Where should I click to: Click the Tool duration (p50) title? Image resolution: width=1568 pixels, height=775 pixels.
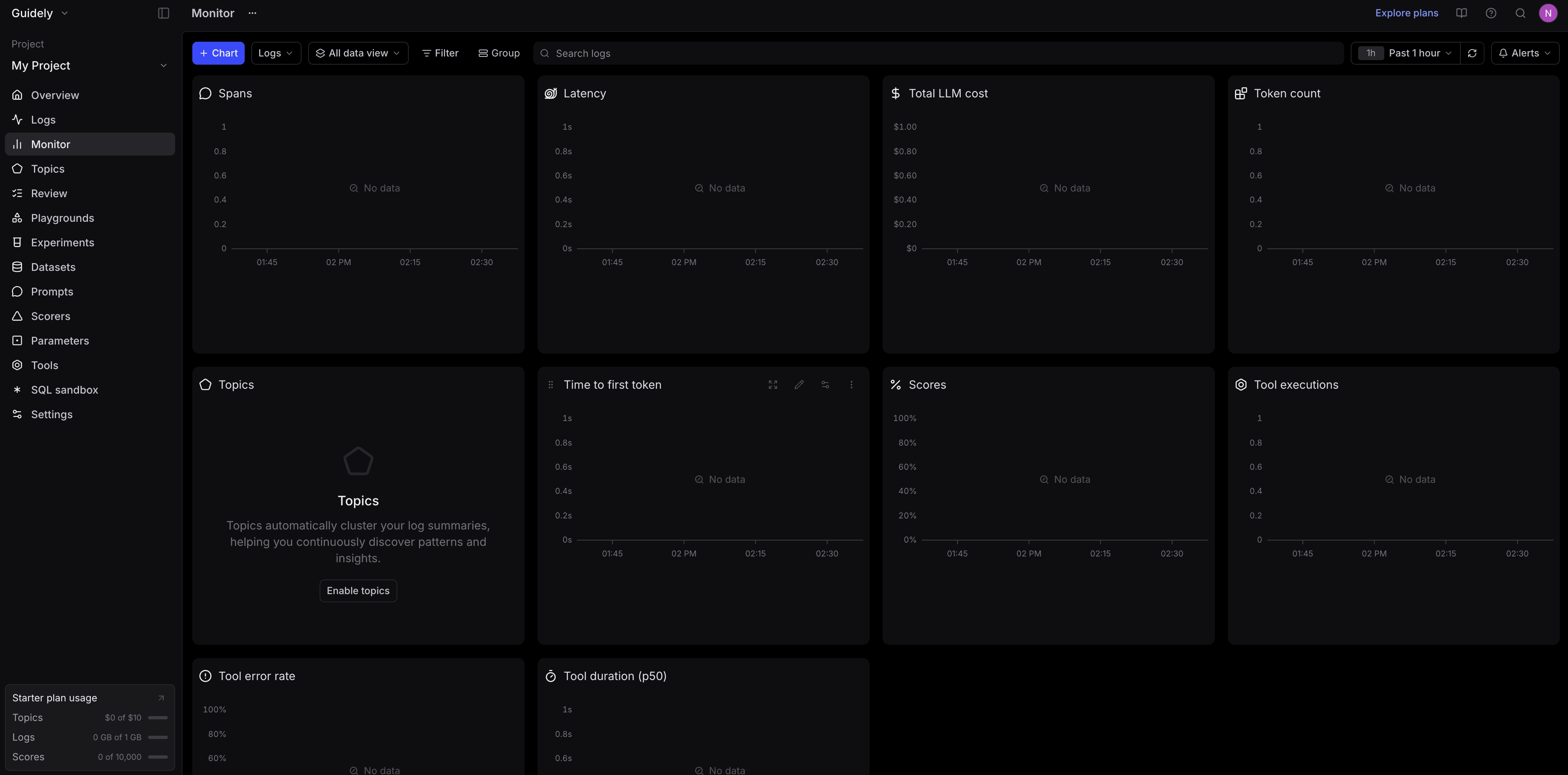(615, 676)
